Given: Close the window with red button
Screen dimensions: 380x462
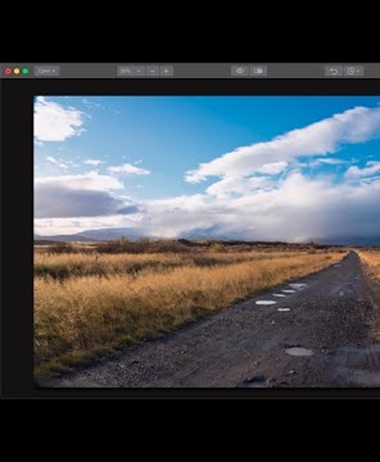Looking at the screenshot, I should [8, 71].
